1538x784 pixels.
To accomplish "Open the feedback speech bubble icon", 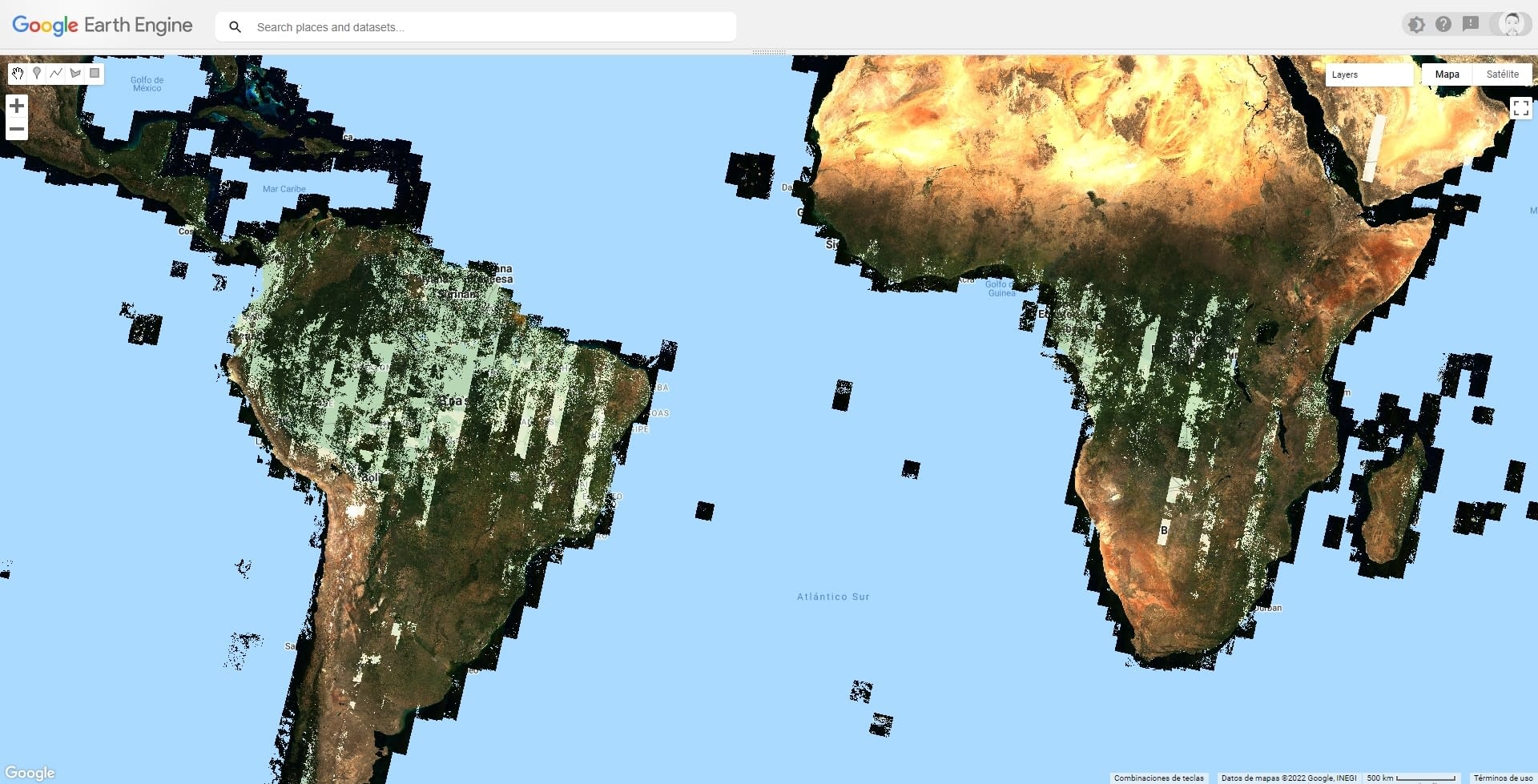I will [1471, 24].
